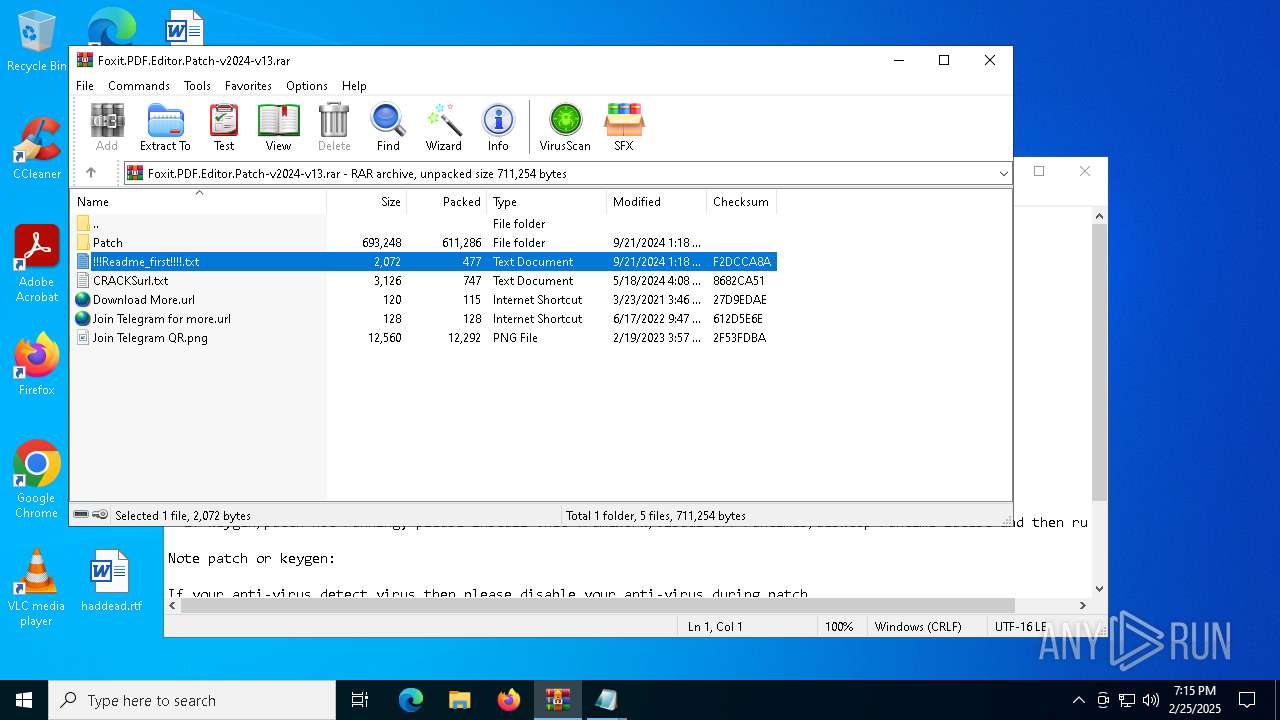
Task: Open Google Chrome desktop shortcut
Action: (37, 479)
